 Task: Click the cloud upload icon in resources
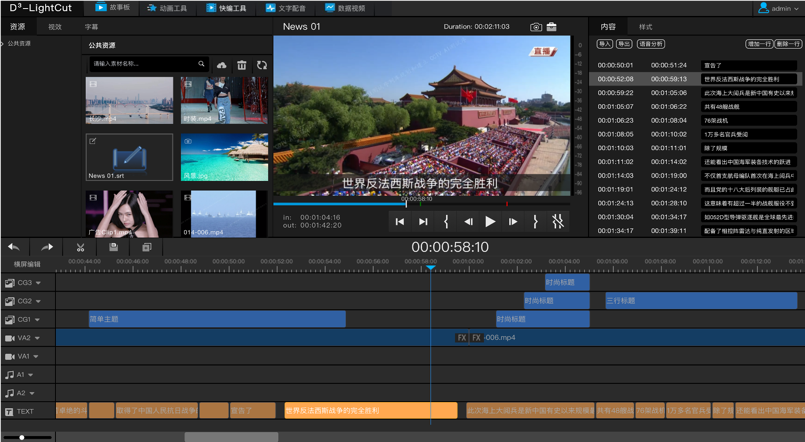point(222,65)
